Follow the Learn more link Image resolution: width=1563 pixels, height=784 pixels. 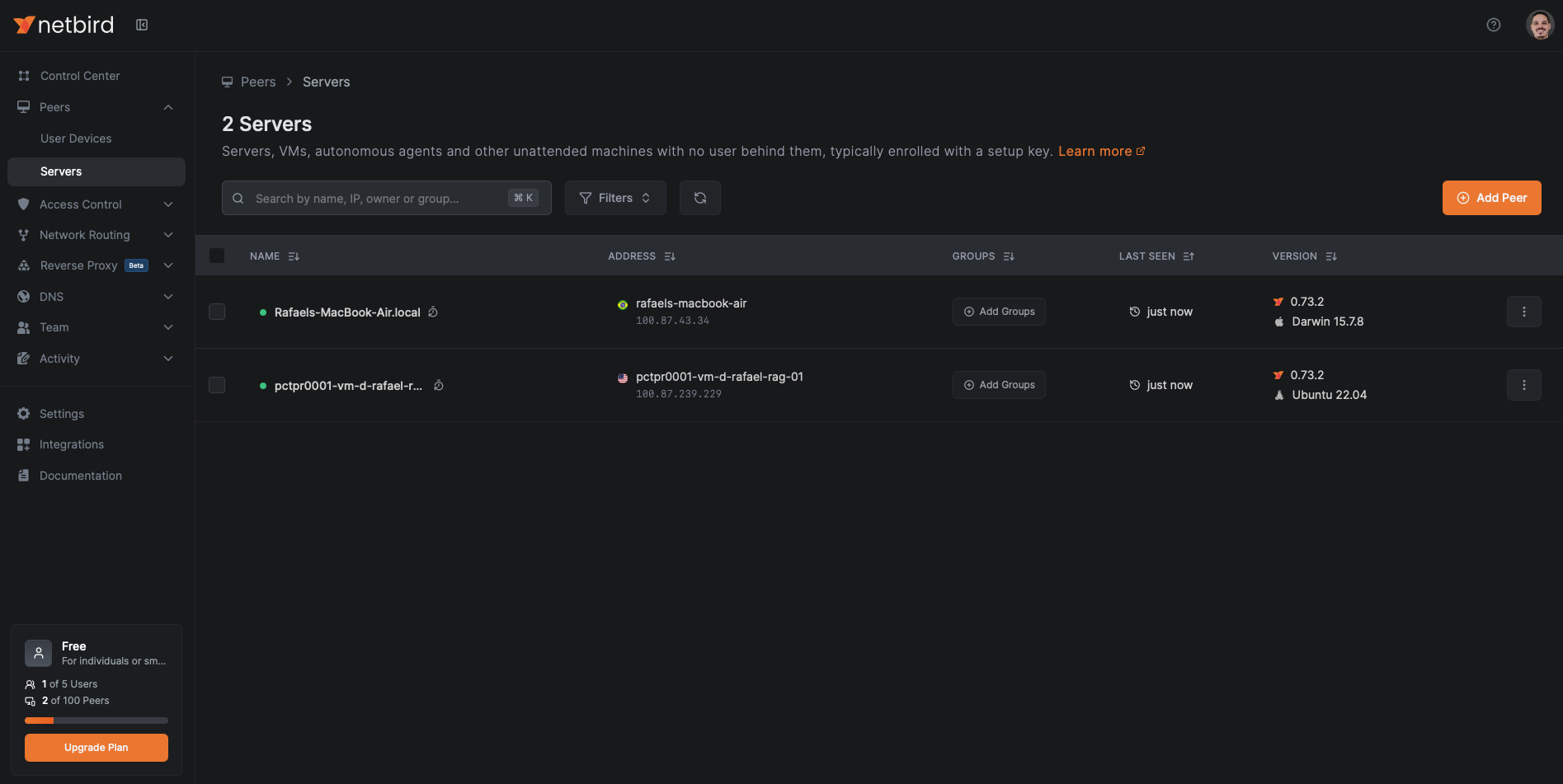1101,152
